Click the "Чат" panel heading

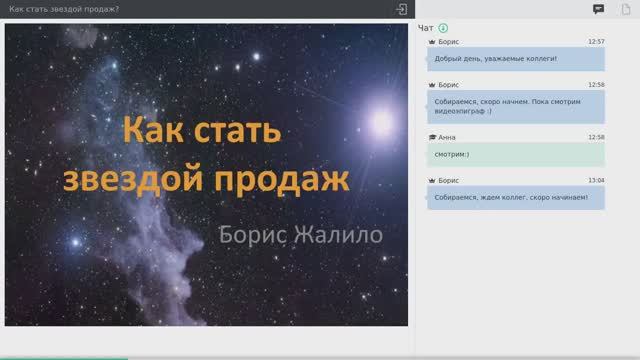pos(425,28)
